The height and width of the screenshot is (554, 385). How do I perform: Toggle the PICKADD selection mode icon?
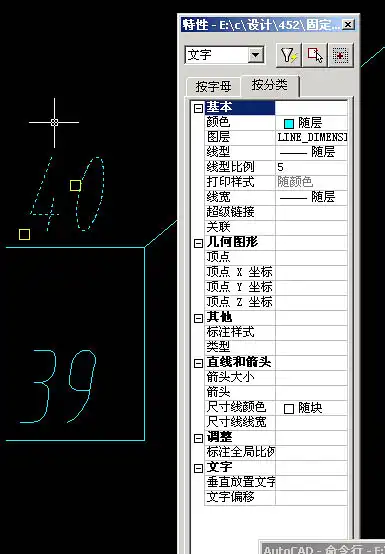[x=341, y=55]
